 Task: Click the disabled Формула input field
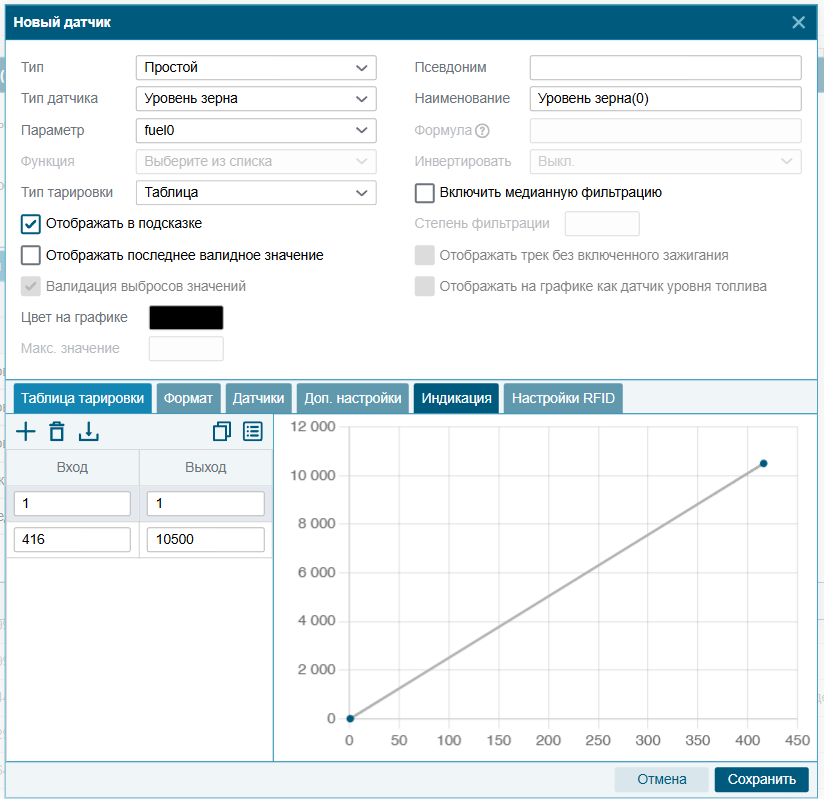click(x=665, y=130)
